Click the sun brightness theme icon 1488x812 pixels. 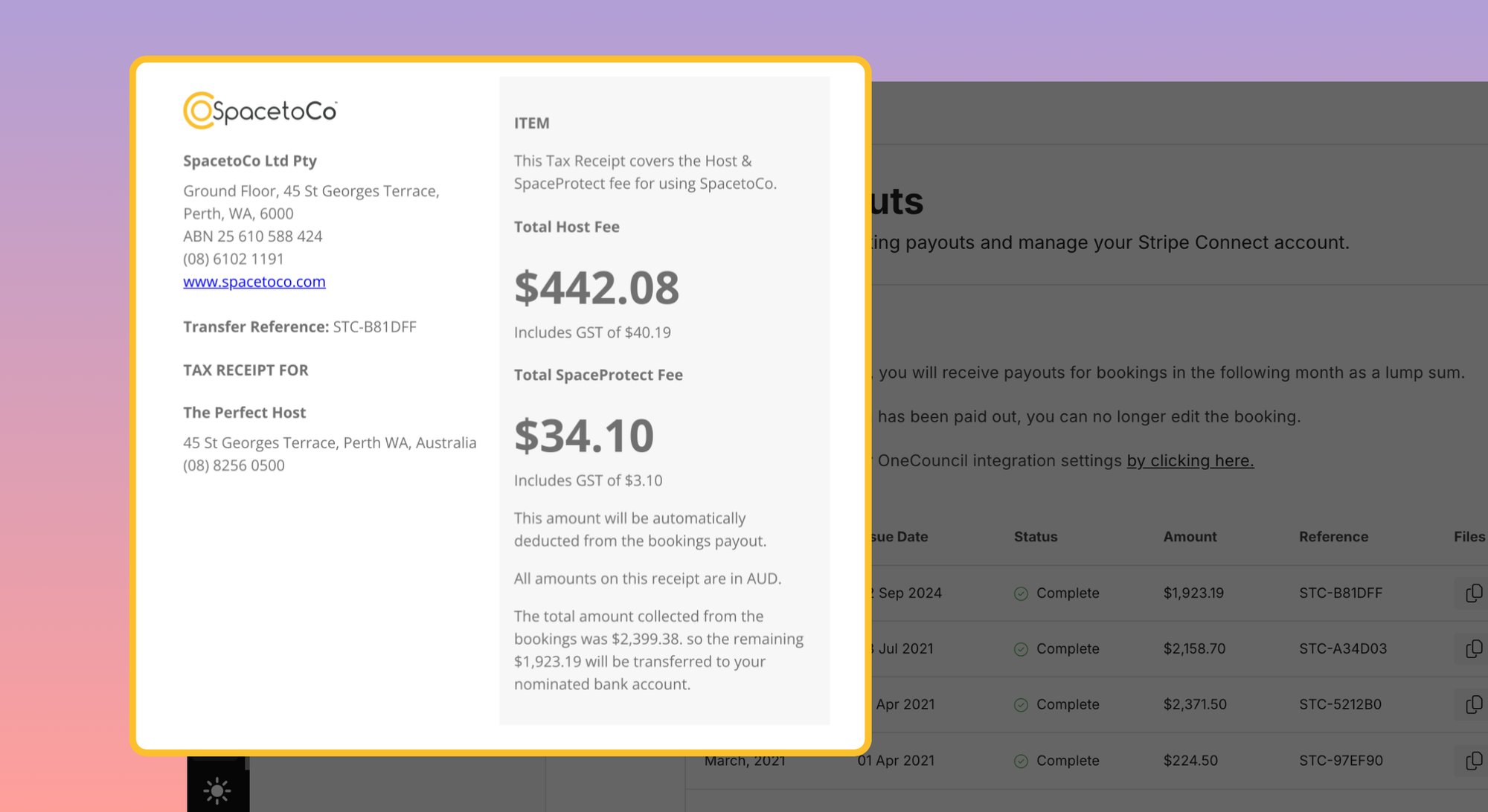coord(217,790)
